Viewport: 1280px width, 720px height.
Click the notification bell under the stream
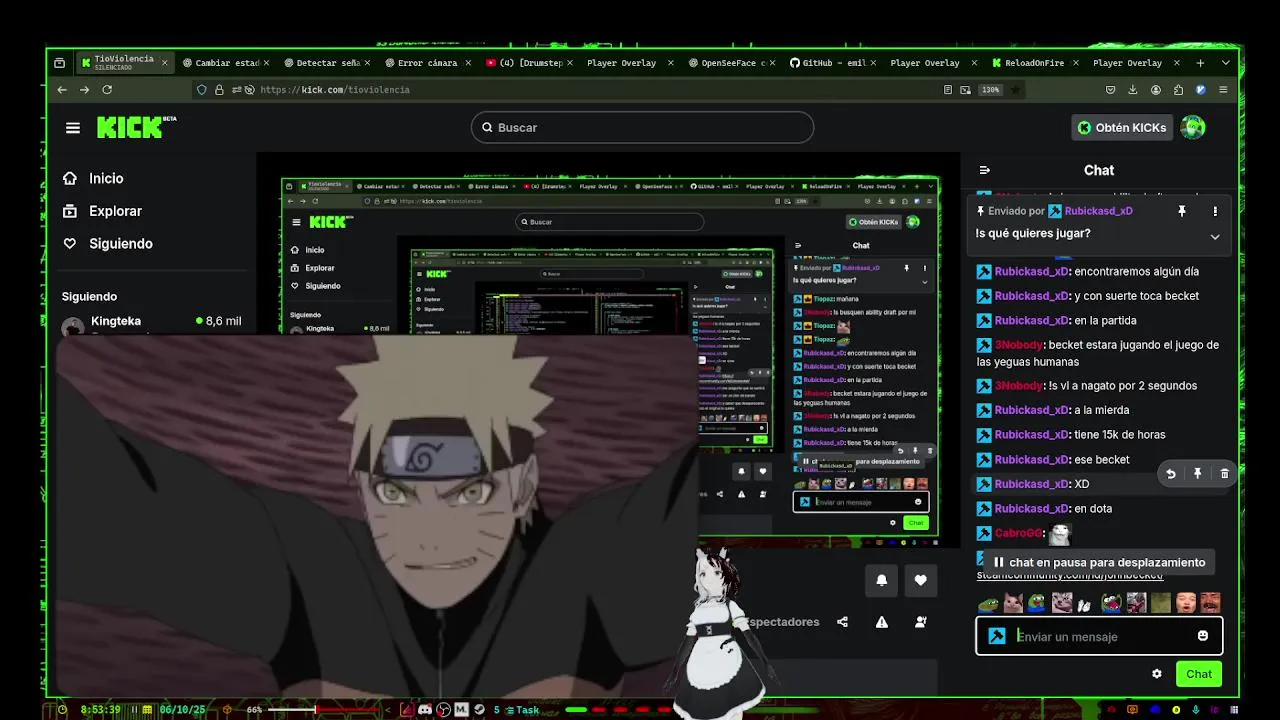(881, 580)
